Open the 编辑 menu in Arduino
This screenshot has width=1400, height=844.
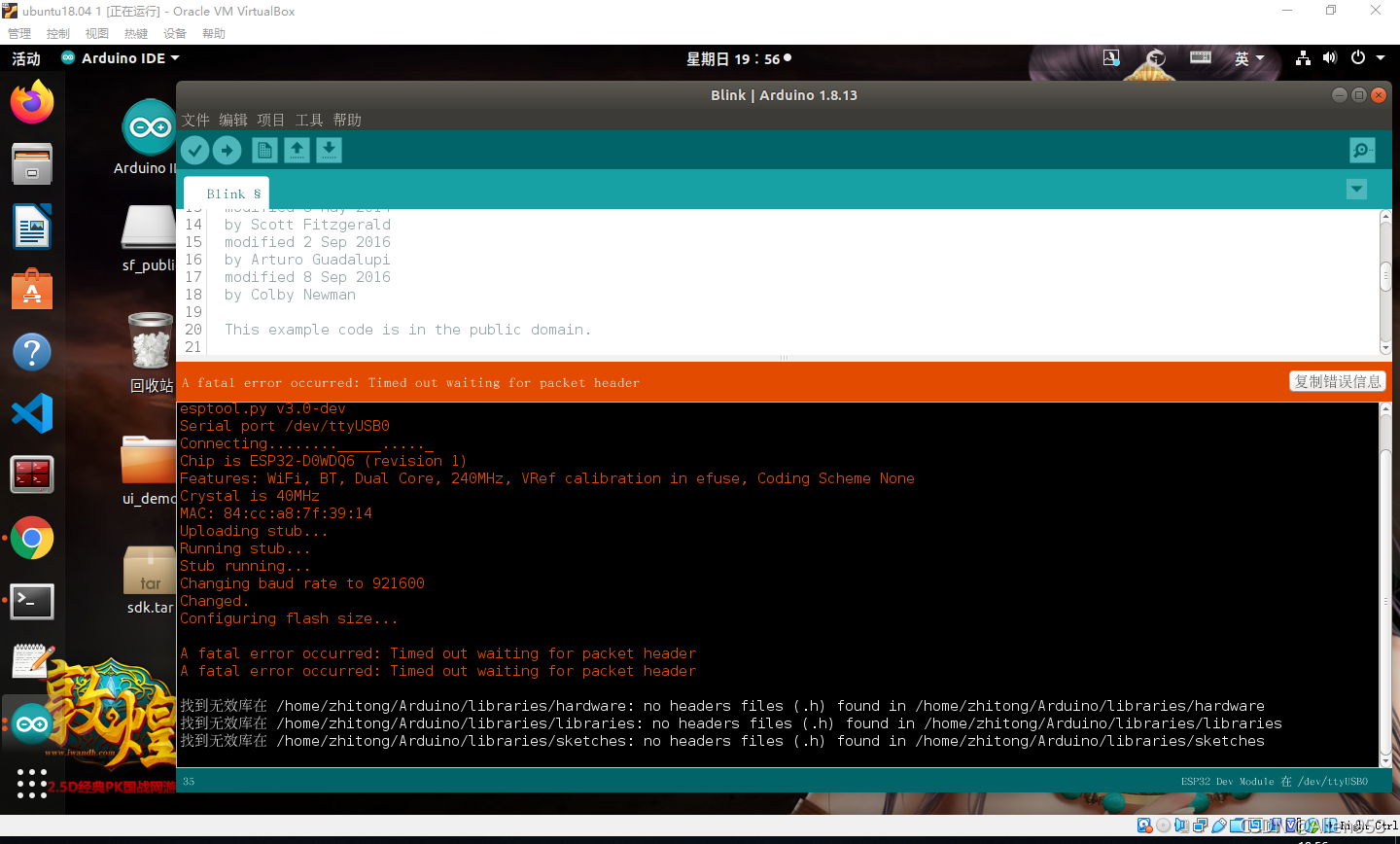click(233, 120)
